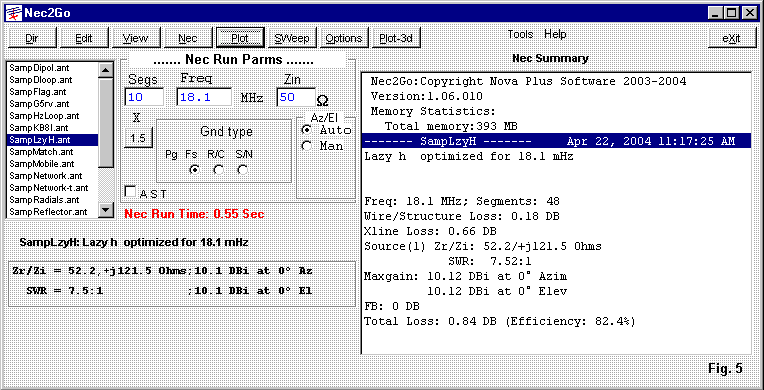Click the Edit toolbar button
The width and height of the screenshot is (764, 390).
pos(84,38)
